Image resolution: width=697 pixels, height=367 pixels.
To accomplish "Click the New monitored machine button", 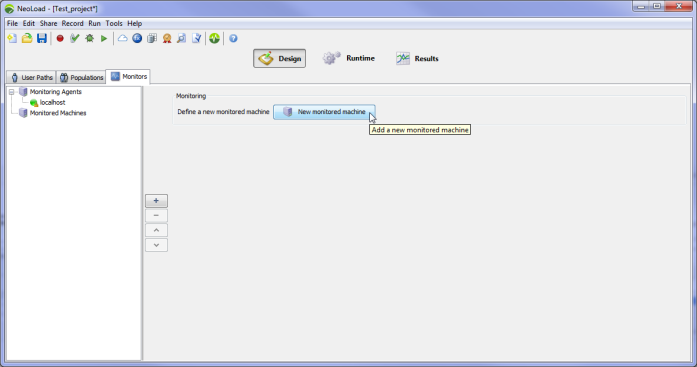I will (324, 112).
